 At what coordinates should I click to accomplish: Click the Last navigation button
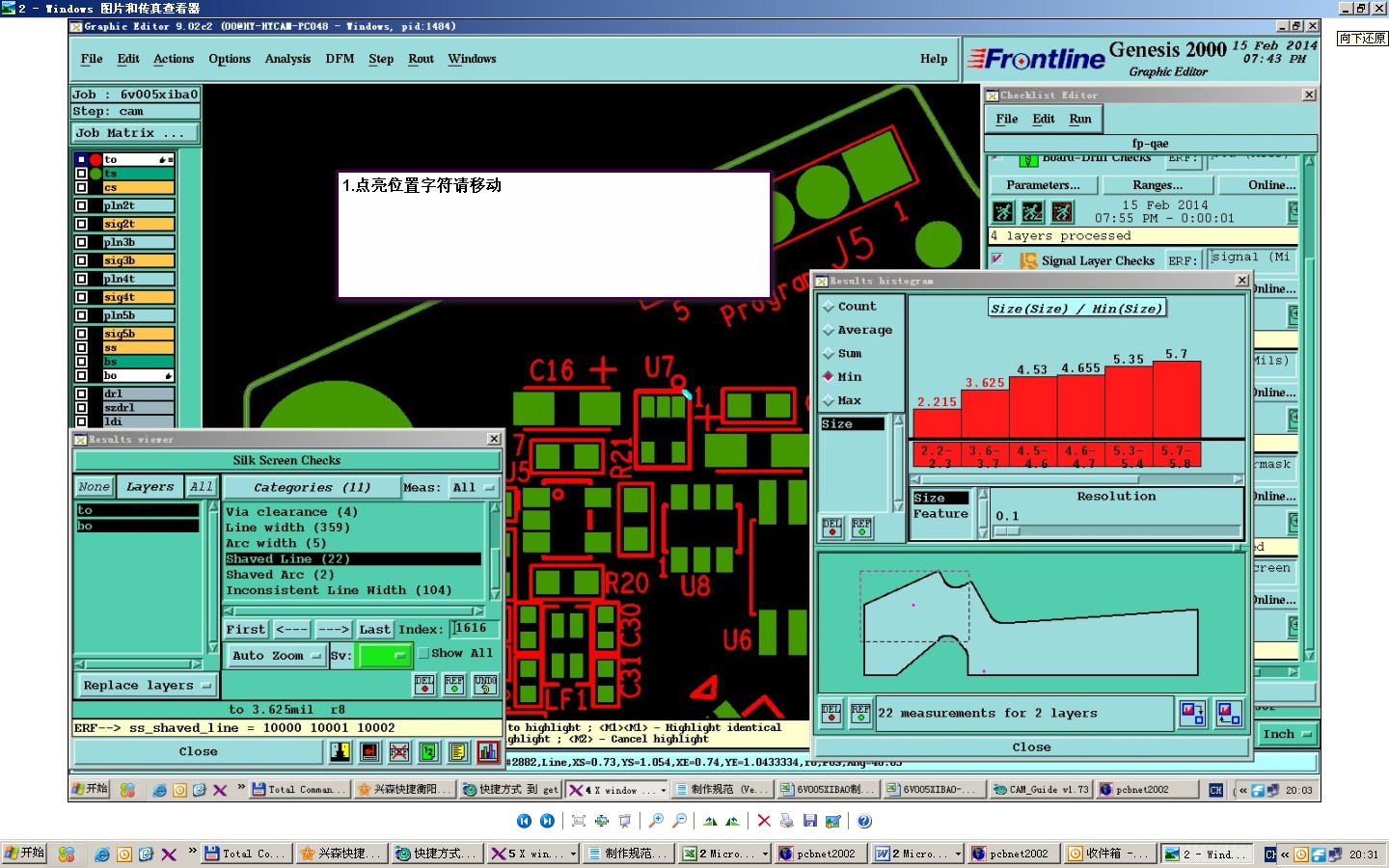(374, 630)
